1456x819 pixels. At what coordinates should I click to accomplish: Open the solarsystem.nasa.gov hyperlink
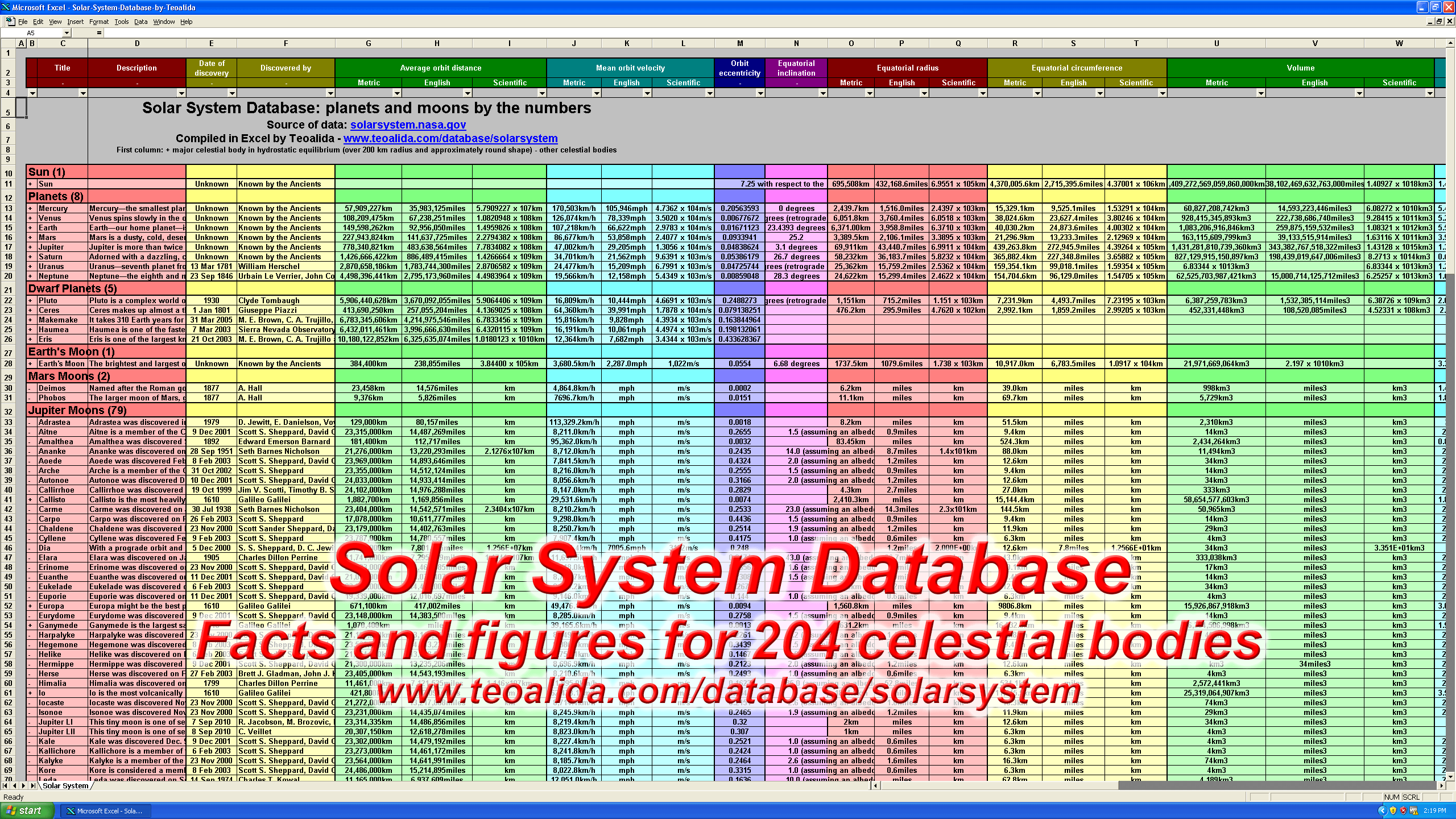408,125
